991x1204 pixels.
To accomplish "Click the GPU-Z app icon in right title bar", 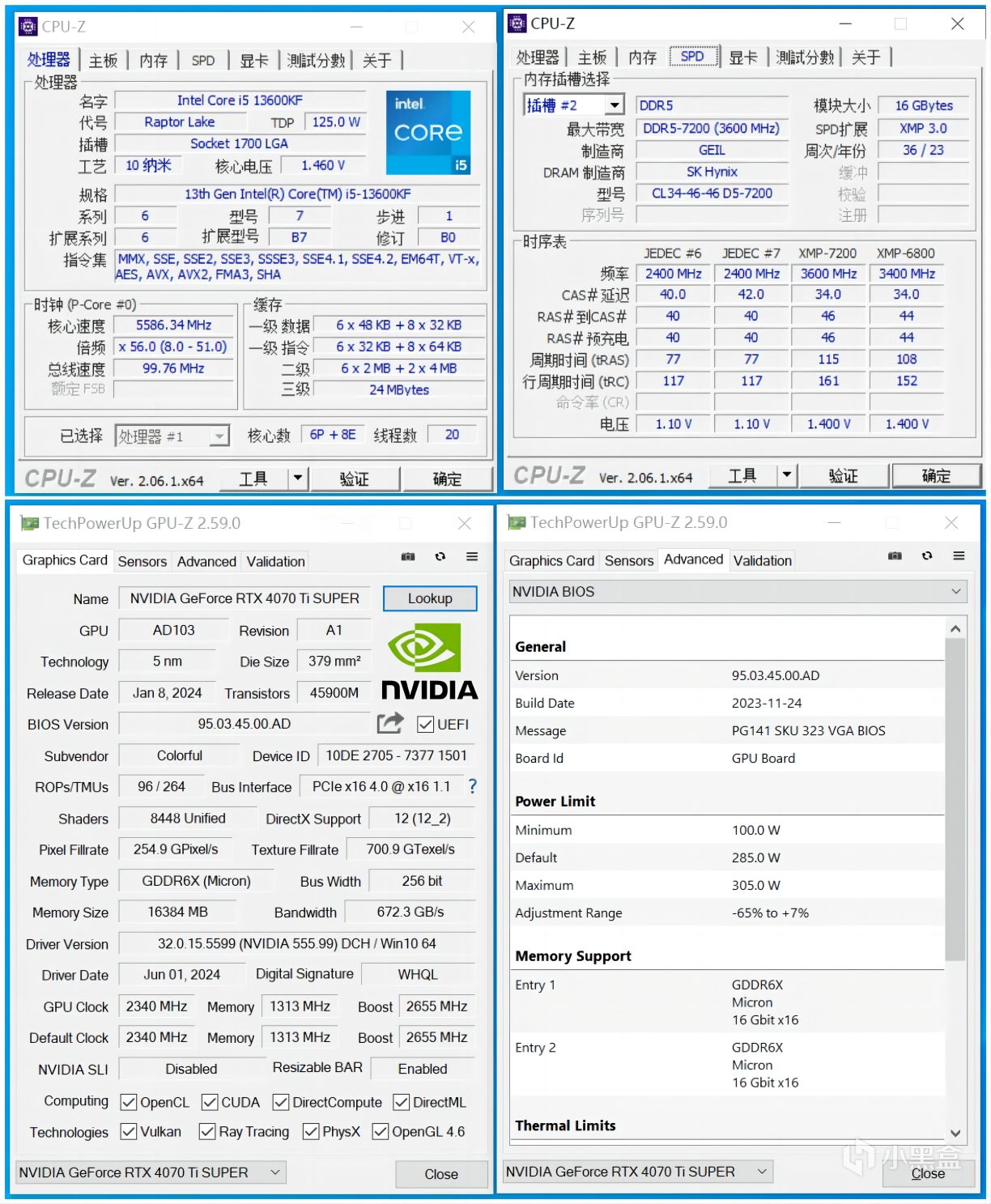I will pos(516,523).
